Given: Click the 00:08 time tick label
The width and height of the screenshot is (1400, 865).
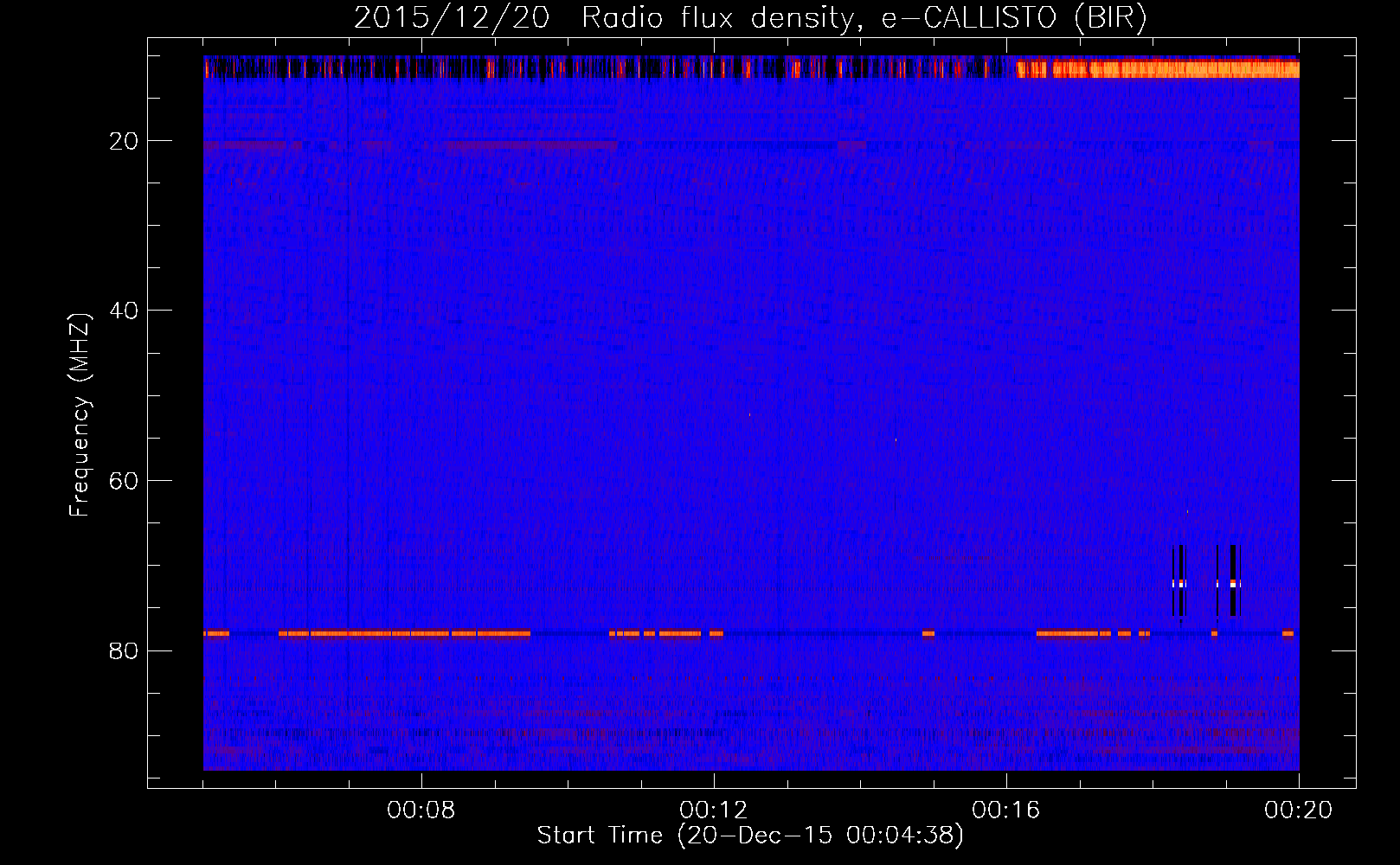Looking at the screenshot, I should (x=421, y=811).
